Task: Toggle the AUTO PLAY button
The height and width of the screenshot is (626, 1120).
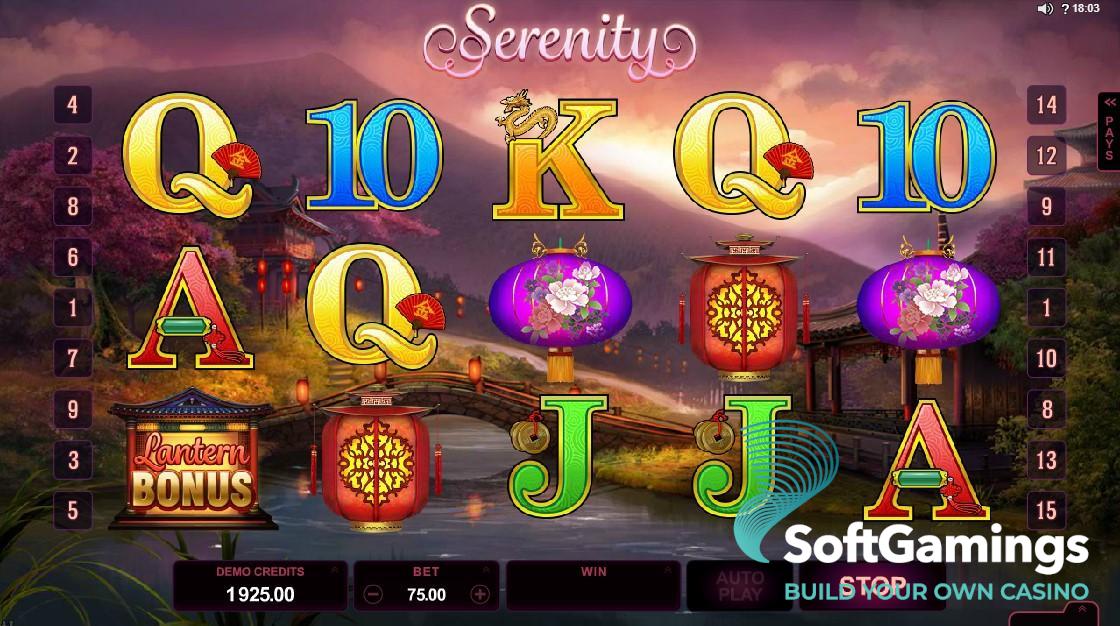Action: pos(739,586)
